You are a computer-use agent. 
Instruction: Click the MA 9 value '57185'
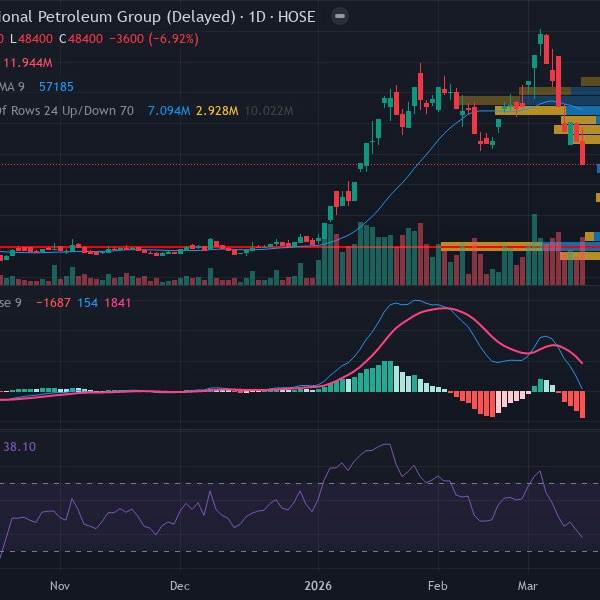point(56,87)
